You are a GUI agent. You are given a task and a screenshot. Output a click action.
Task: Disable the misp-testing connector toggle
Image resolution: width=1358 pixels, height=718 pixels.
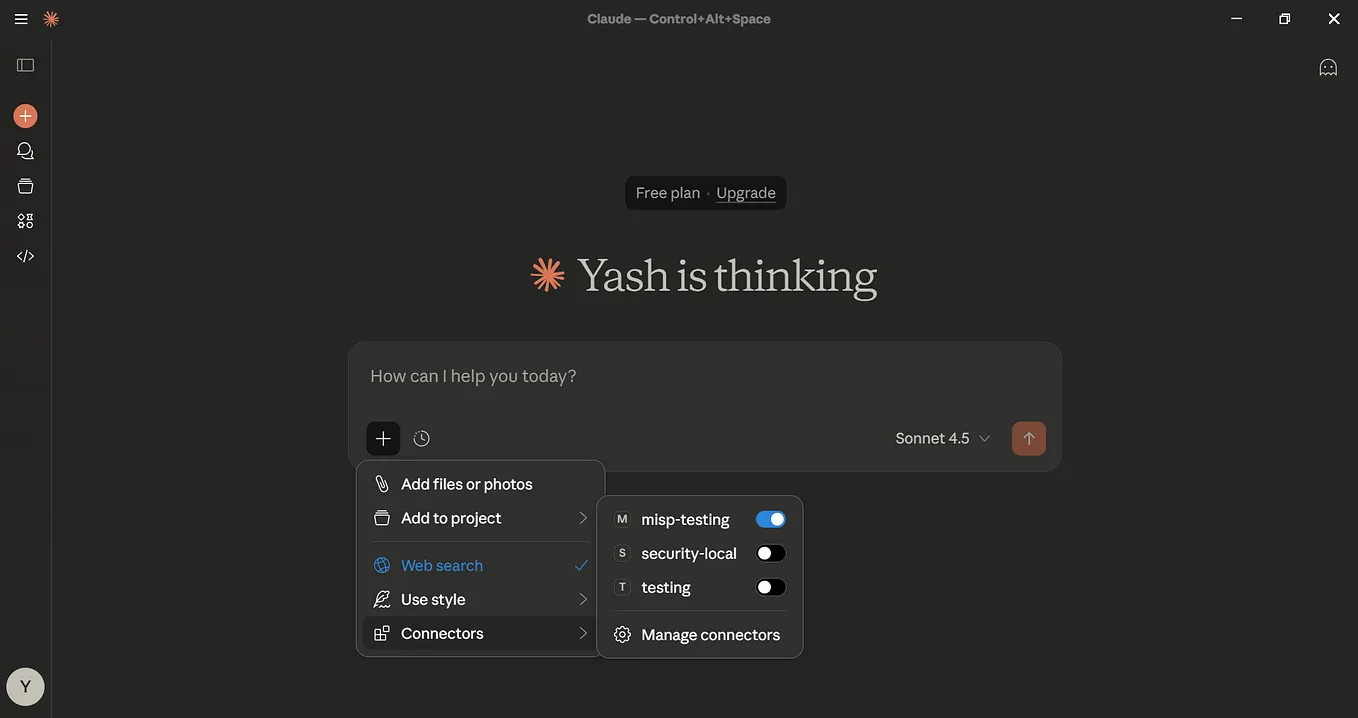[771, 519]
